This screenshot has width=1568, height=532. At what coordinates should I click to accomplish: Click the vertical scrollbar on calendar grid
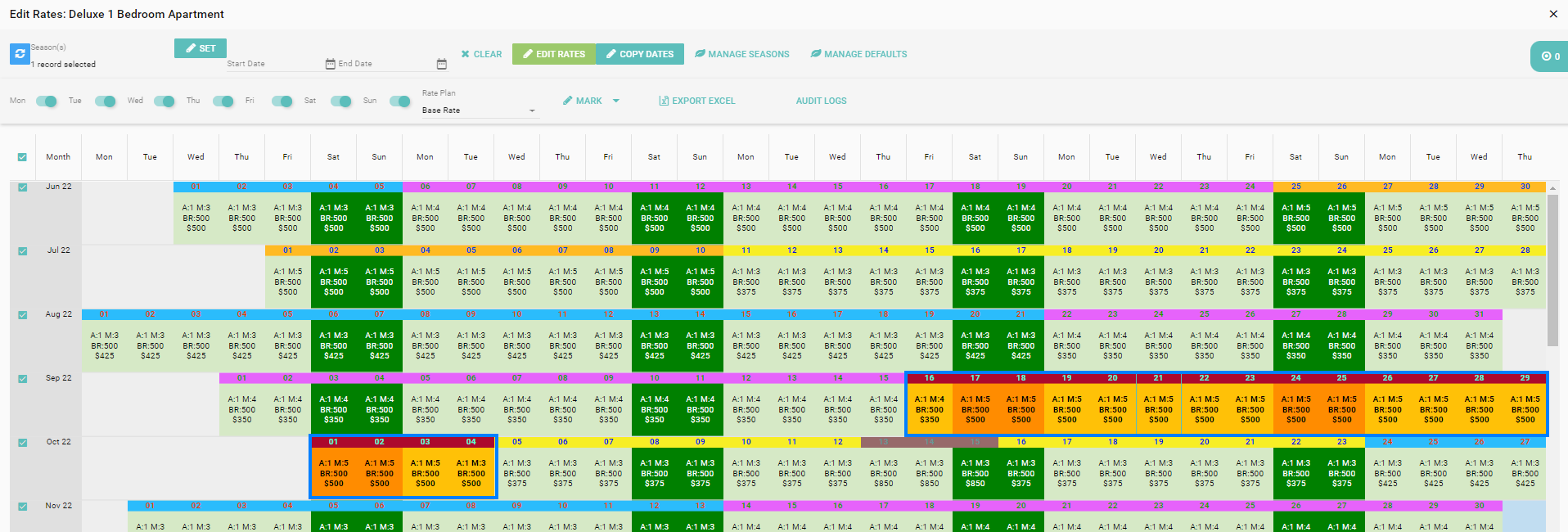pos(1552,270)
